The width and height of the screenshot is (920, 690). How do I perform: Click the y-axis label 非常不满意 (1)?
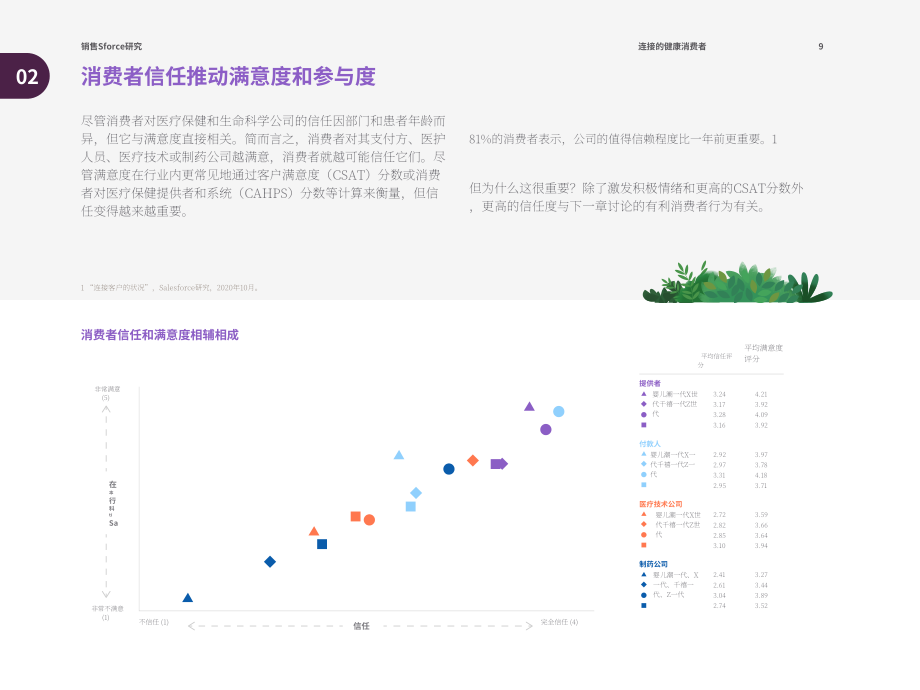[107, 613]
